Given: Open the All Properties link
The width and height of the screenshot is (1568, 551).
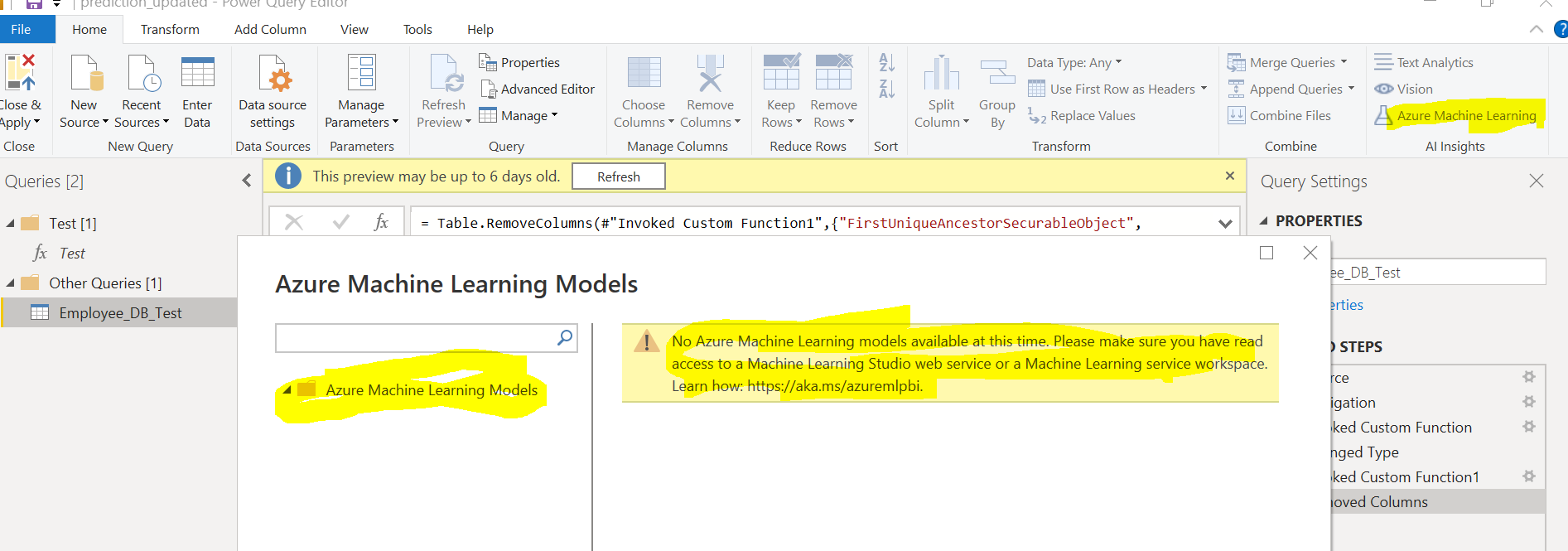Looking at the screenshot, I should (1347, 305).
